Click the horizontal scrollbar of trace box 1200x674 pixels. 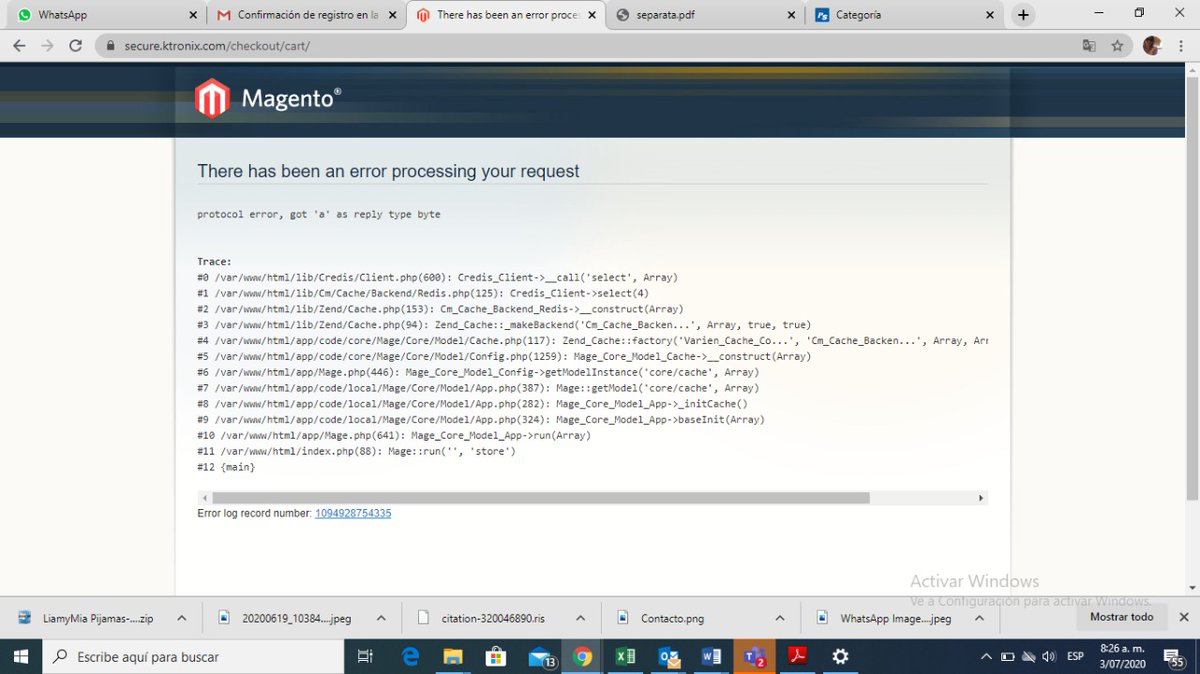(541, 498)
